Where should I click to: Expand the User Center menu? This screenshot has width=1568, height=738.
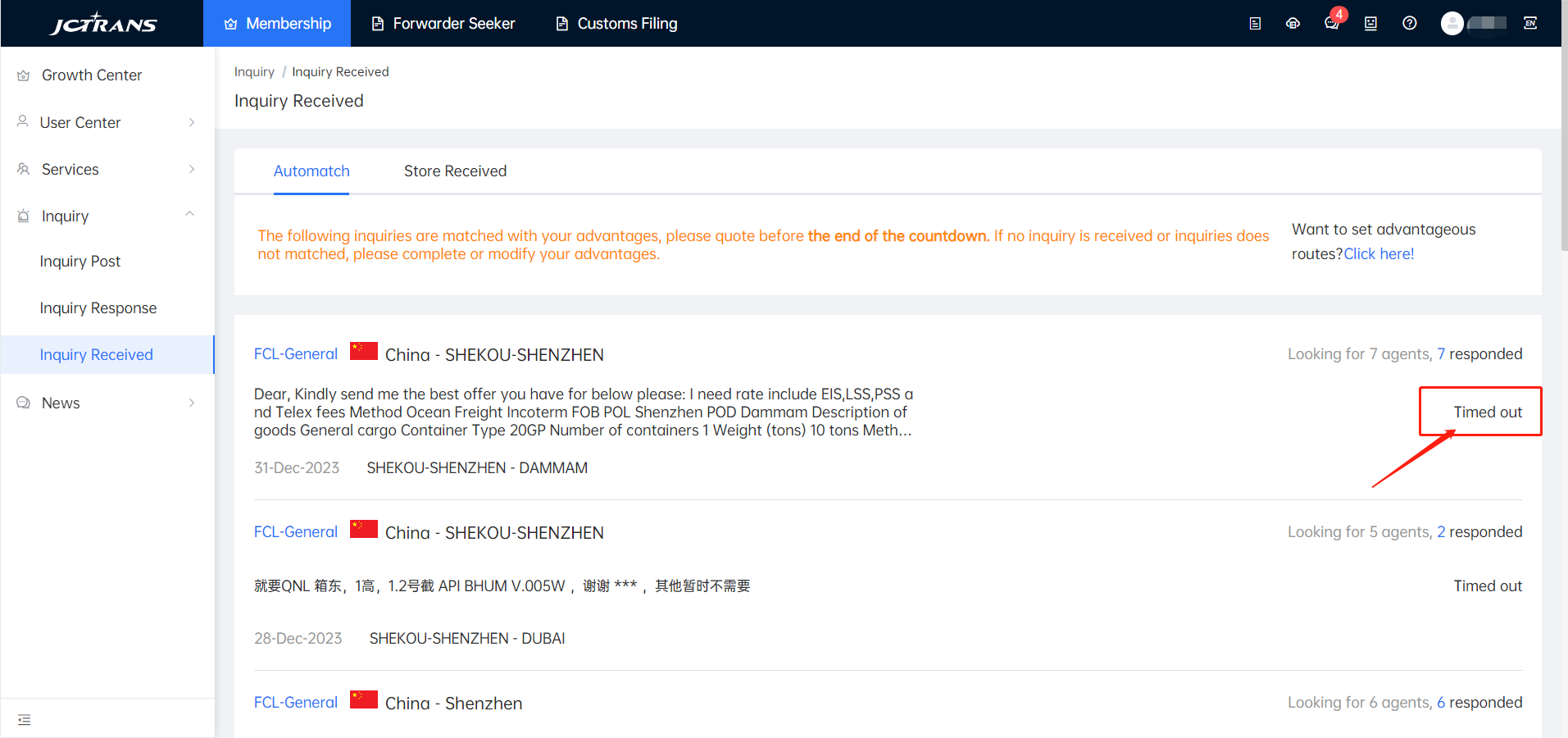107,122
